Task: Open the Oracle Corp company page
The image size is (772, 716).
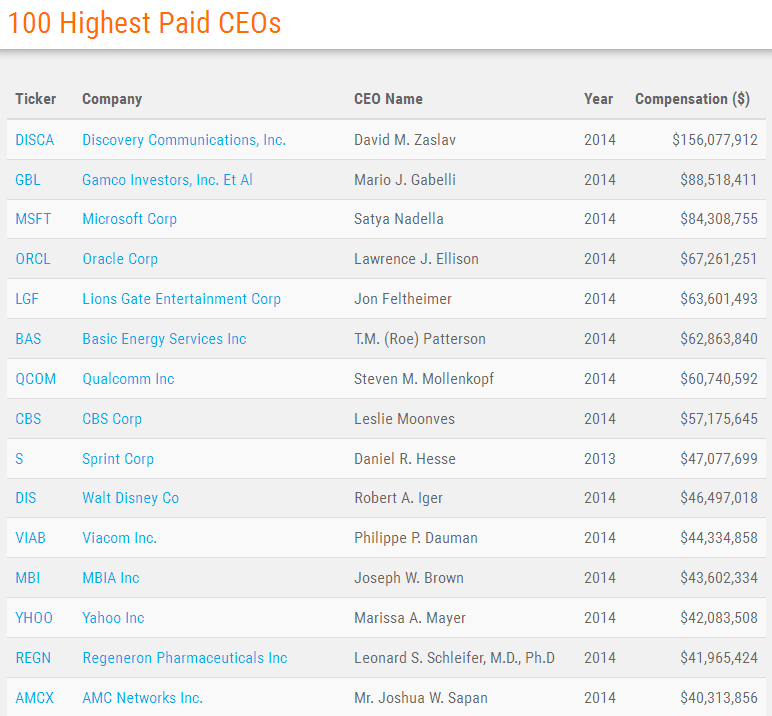Action: tap(120, 259)
